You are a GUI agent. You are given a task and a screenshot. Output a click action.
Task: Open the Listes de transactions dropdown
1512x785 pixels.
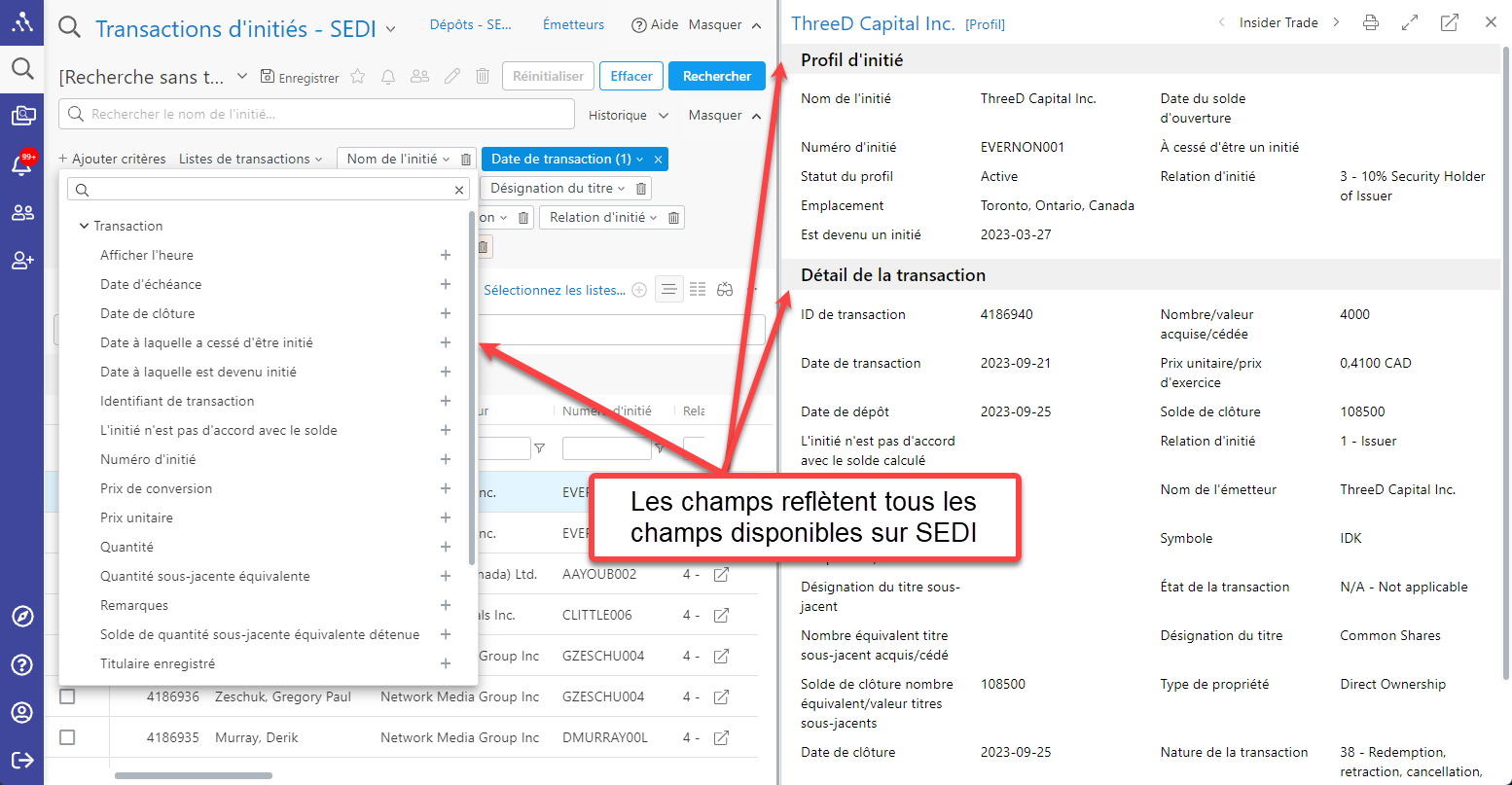[250, 159]
